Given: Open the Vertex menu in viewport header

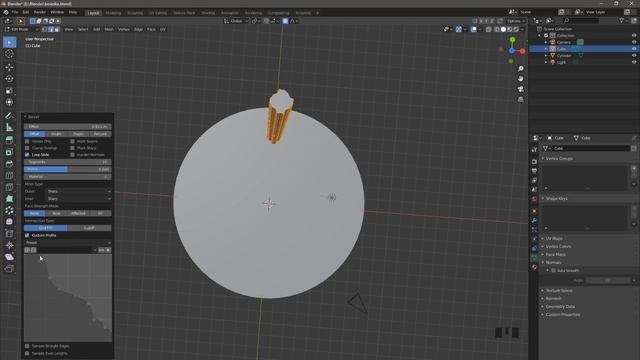Looking at the screenshot, I should 124,29.
